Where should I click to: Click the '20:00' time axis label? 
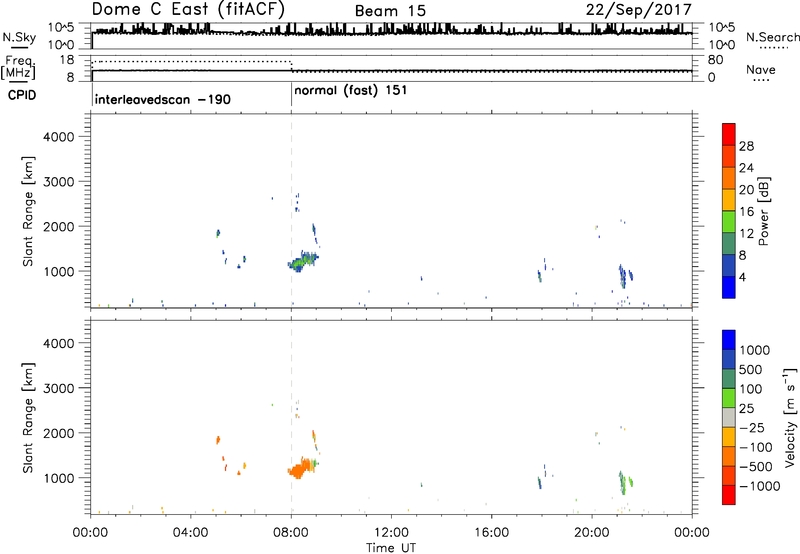pos(592,533)
